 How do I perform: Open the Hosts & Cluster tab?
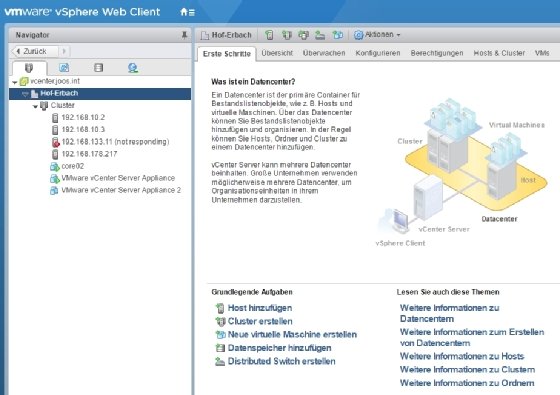pyautogui.click(x=499, y=53)
